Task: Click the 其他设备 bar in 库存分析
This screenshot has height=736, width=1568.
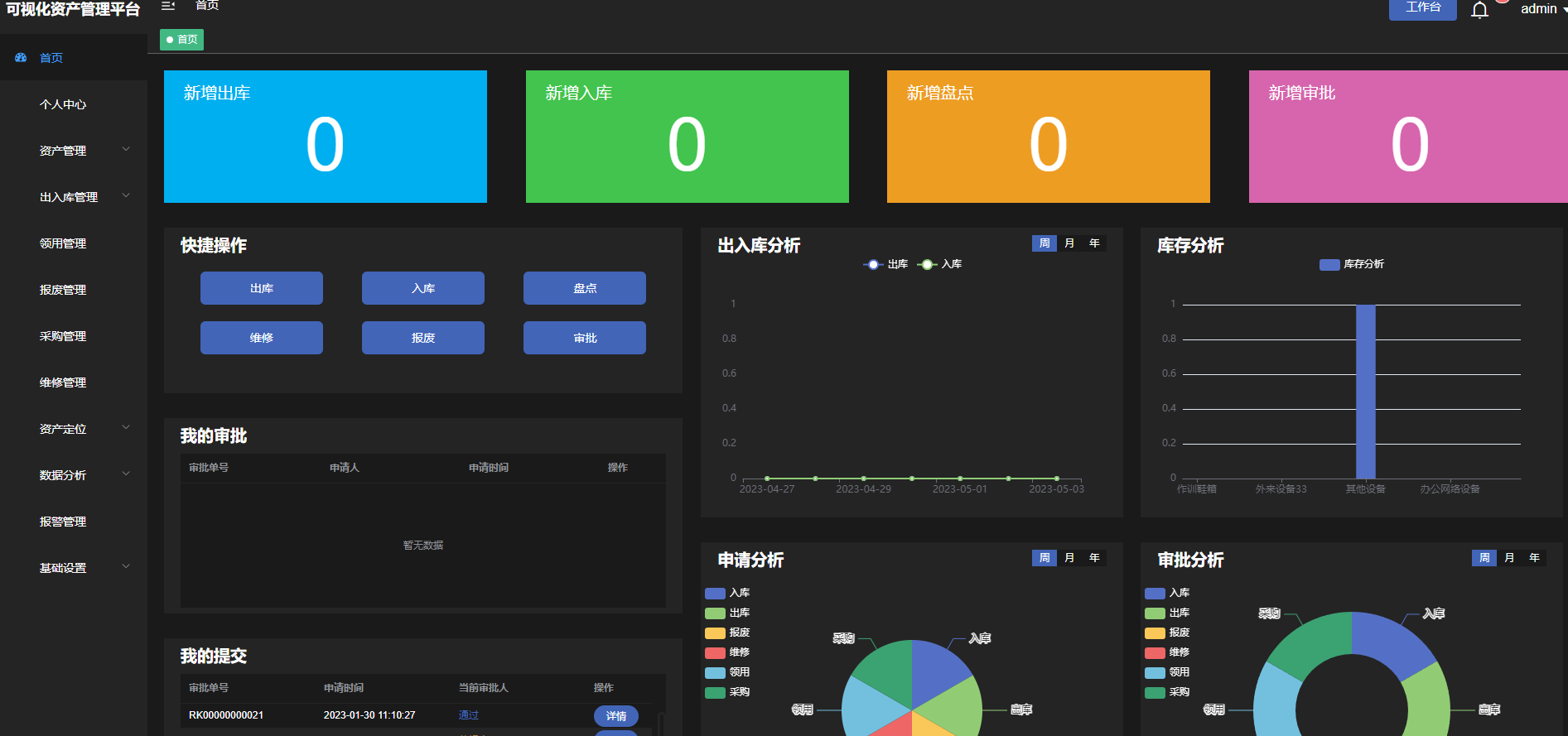Action: click(1366, 392)
